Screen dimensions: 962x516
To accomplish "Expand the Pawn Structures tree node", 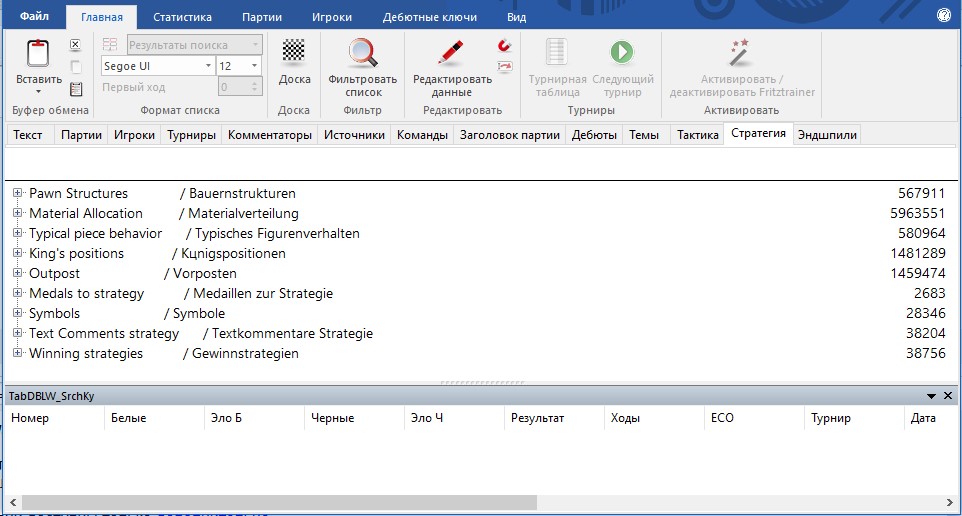I will (17, 193).
